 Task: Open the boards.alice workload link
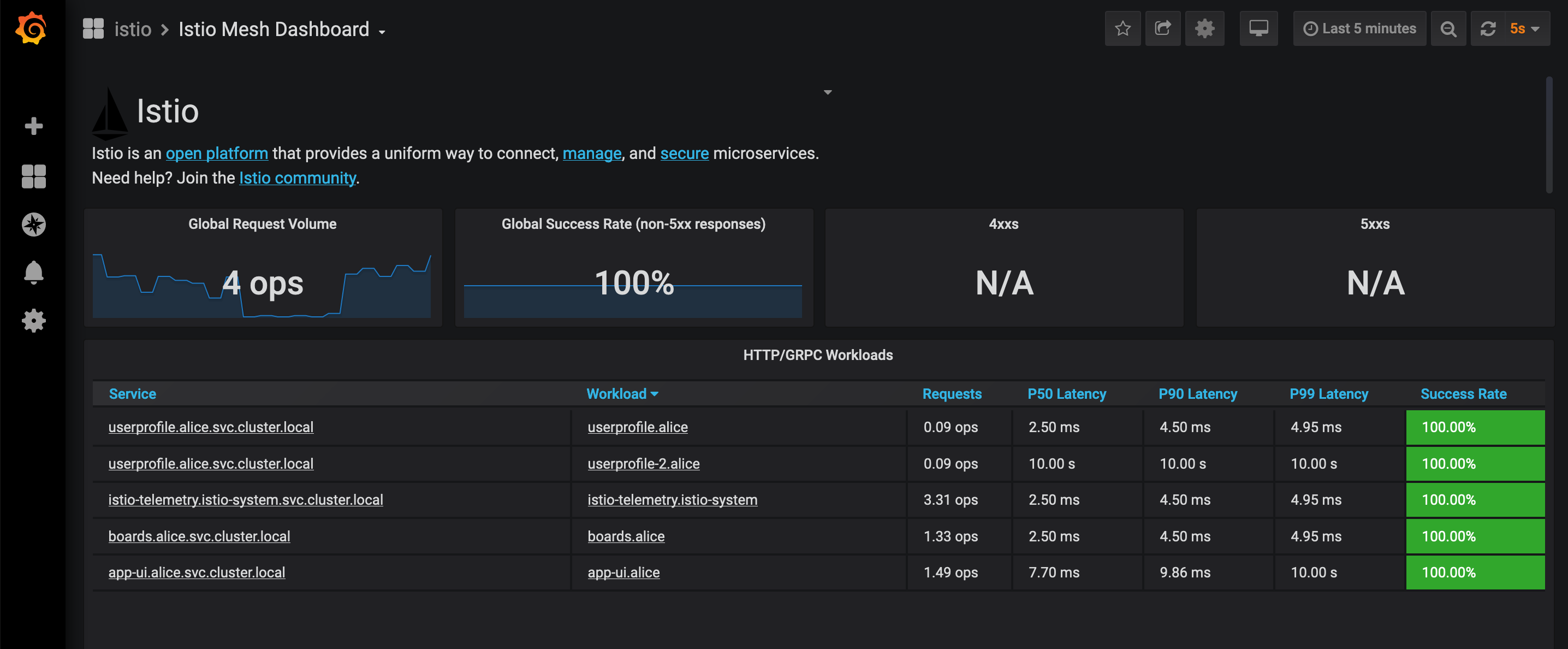tap(626, 536)
